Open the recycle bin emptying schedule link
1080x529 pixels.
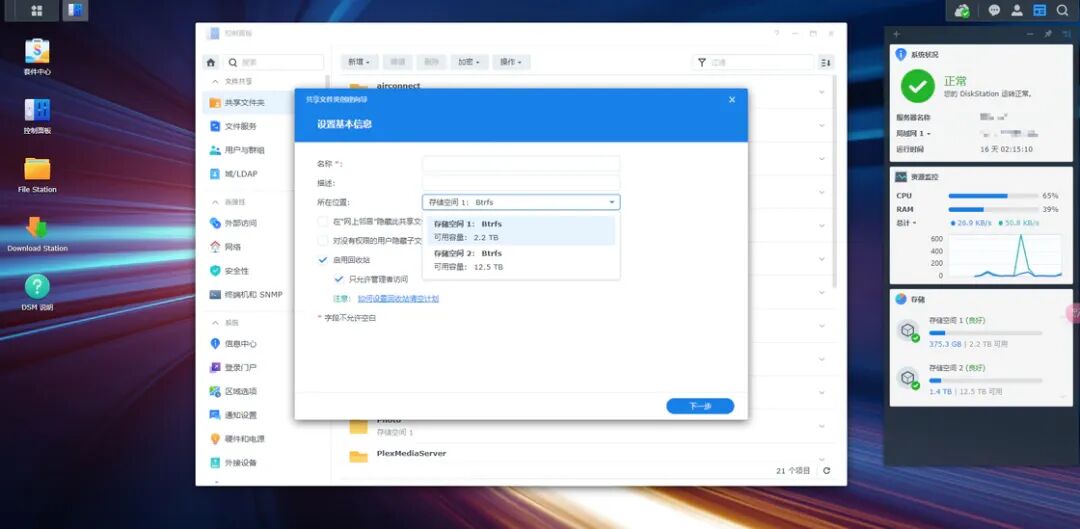398,298
